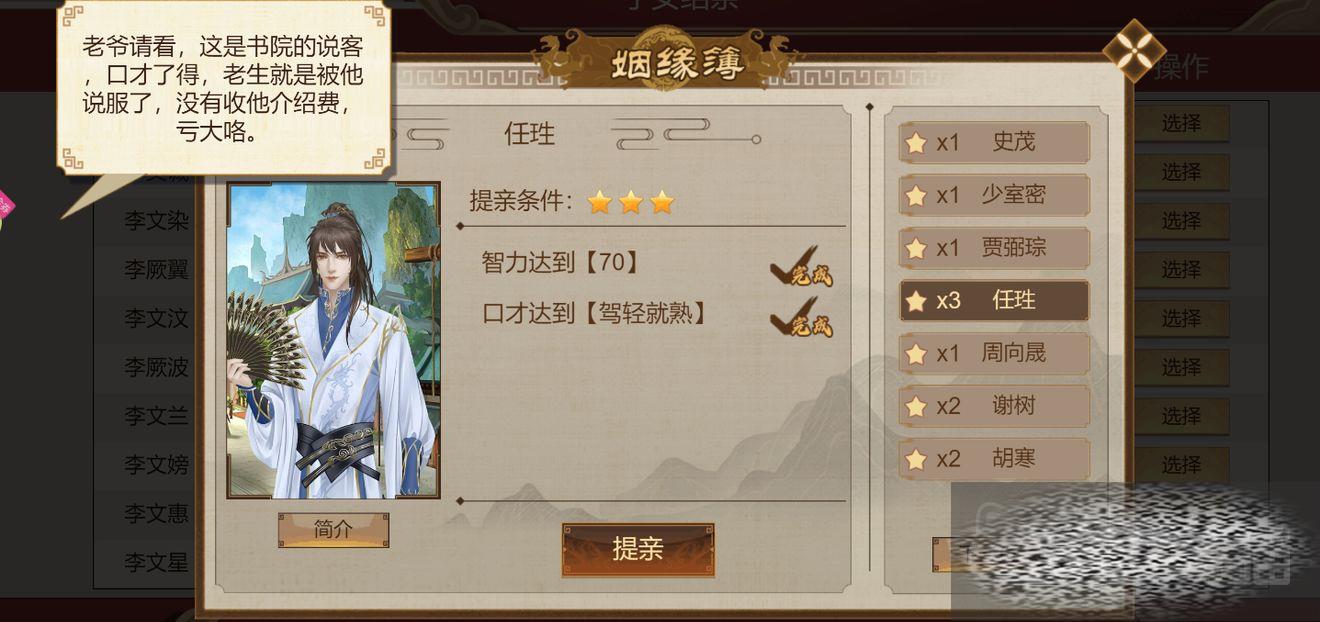
Task: Select 李厥波 in the left list
Action: pyautogui.click(x=156, y=367)
